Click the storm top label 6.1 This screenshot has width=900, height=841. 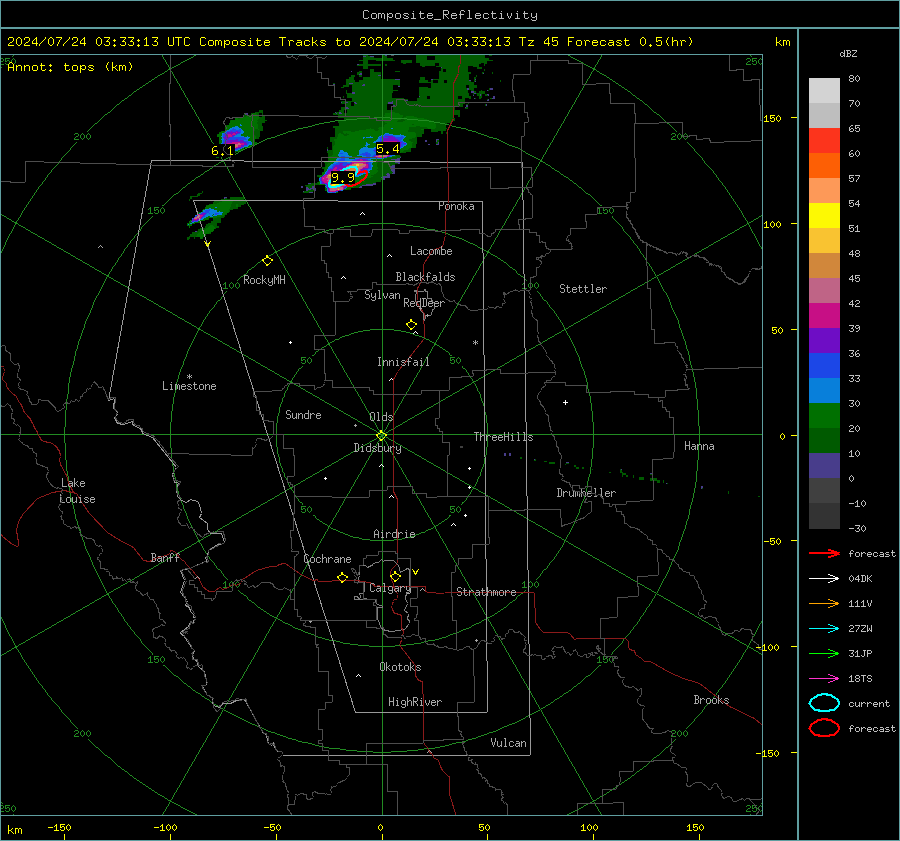[222, 151]
